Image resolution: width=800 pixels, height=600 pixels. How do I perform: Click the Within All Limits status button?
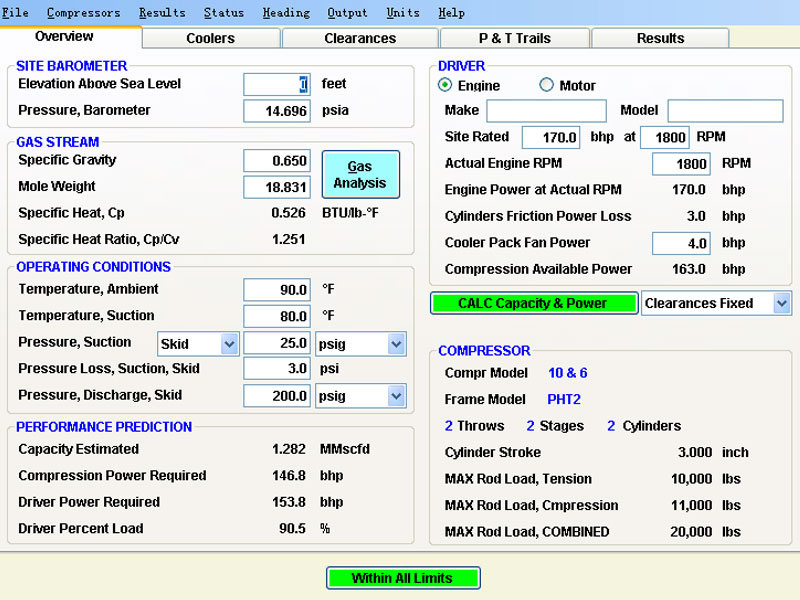click(402, 578)
